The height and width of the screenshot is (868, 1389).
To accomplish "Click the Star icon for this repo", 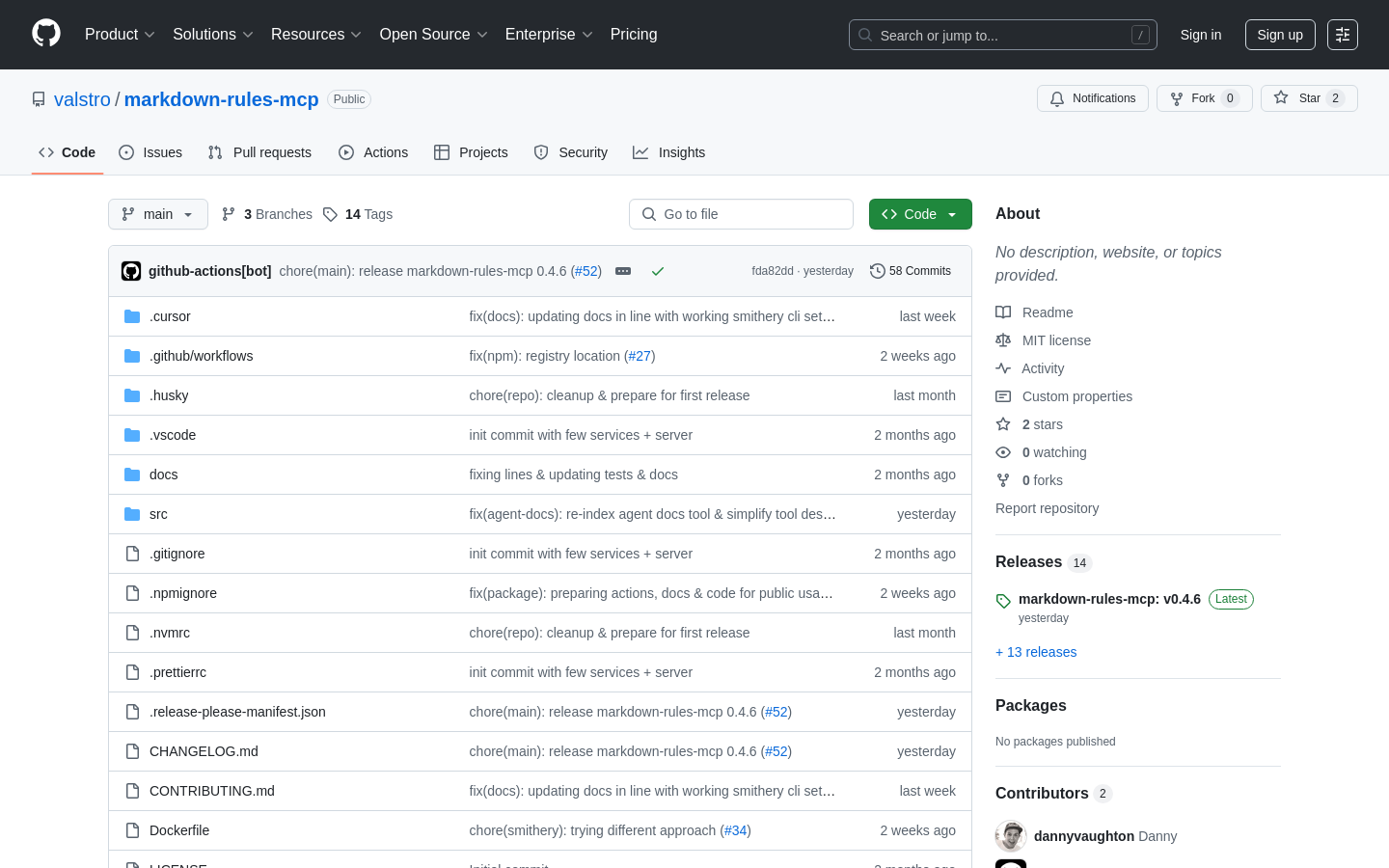I will 1281,97.
